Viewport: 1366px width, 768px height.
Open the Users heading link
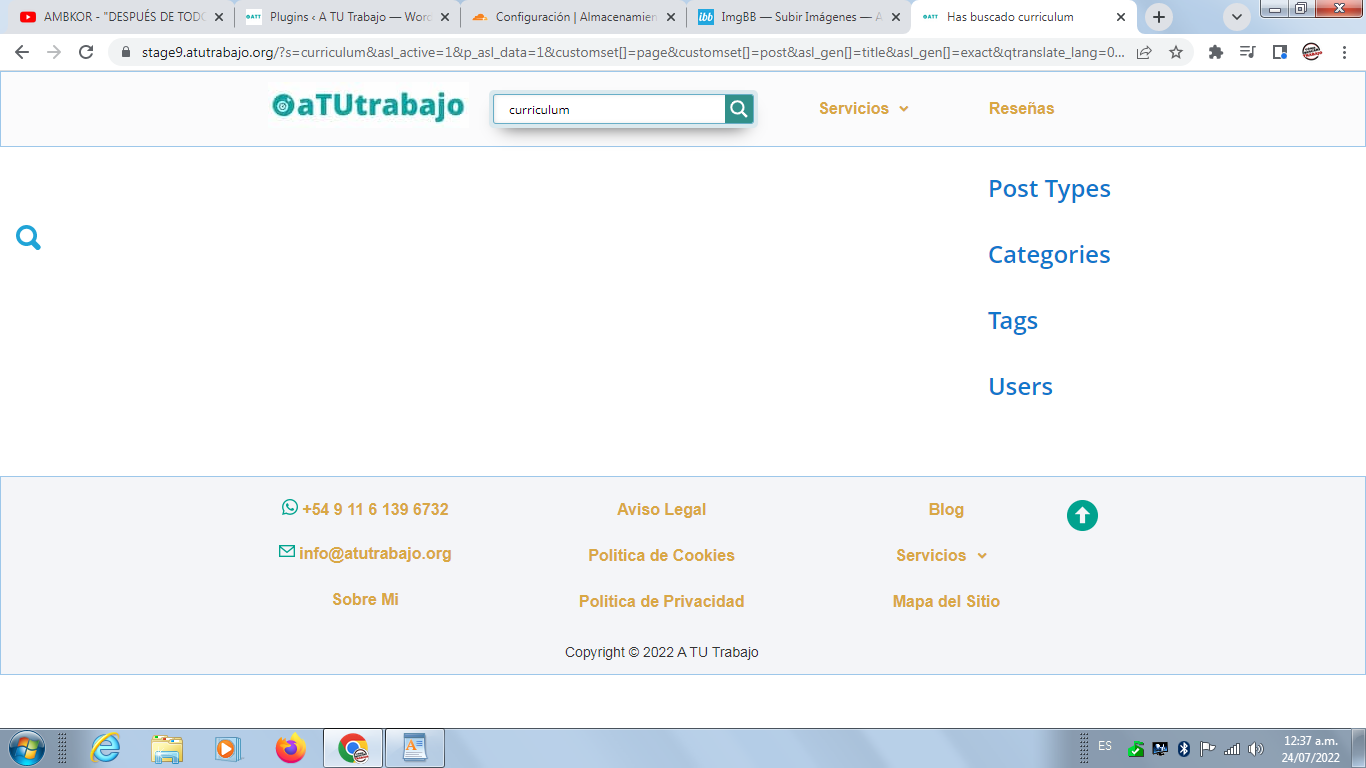[1020, 387]
